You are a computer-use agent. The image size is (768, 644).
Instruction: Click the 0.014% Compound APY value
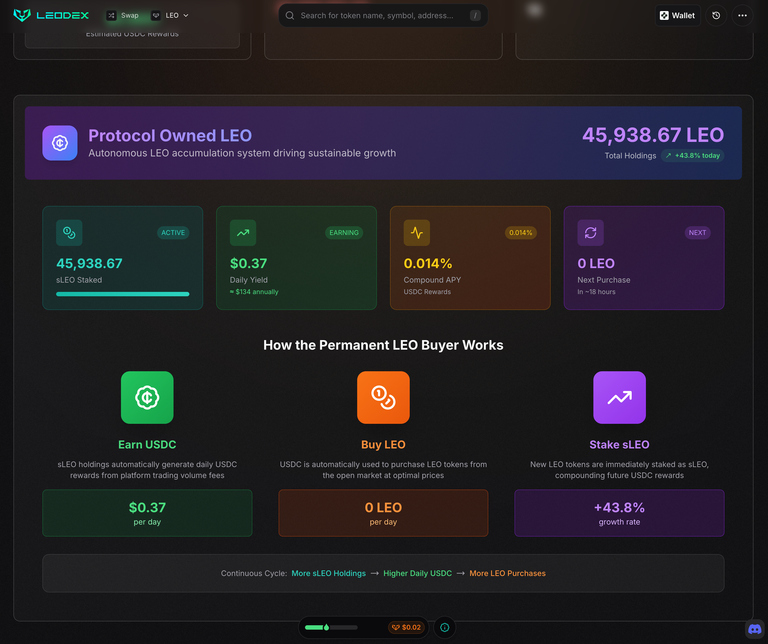(x=428, y=263)
